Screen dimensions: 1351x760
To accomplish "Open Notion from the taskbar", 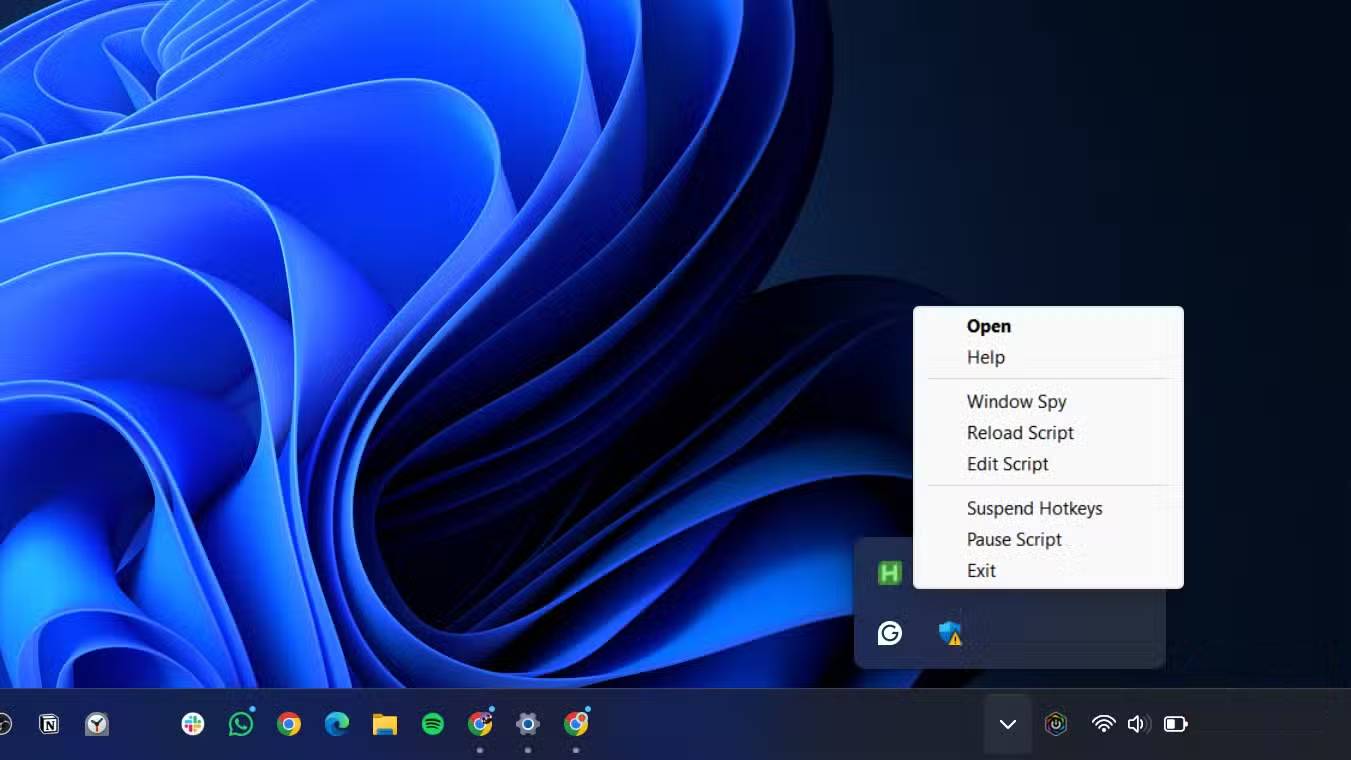I will 49,724.
